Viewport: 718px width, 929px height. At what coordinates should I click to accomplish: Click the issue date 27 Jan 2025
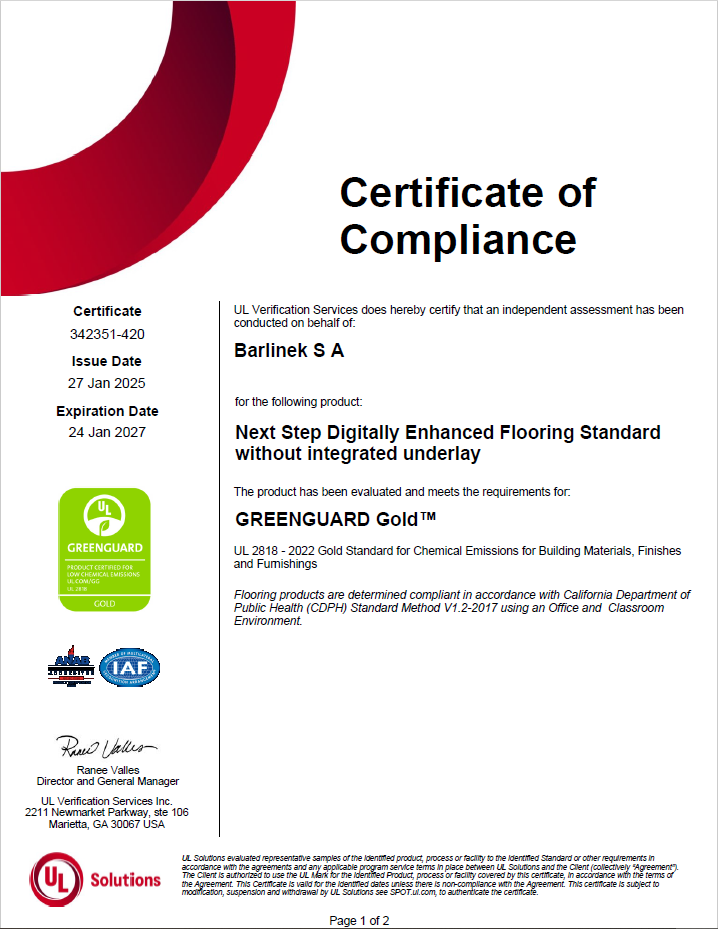pos(107,383)
